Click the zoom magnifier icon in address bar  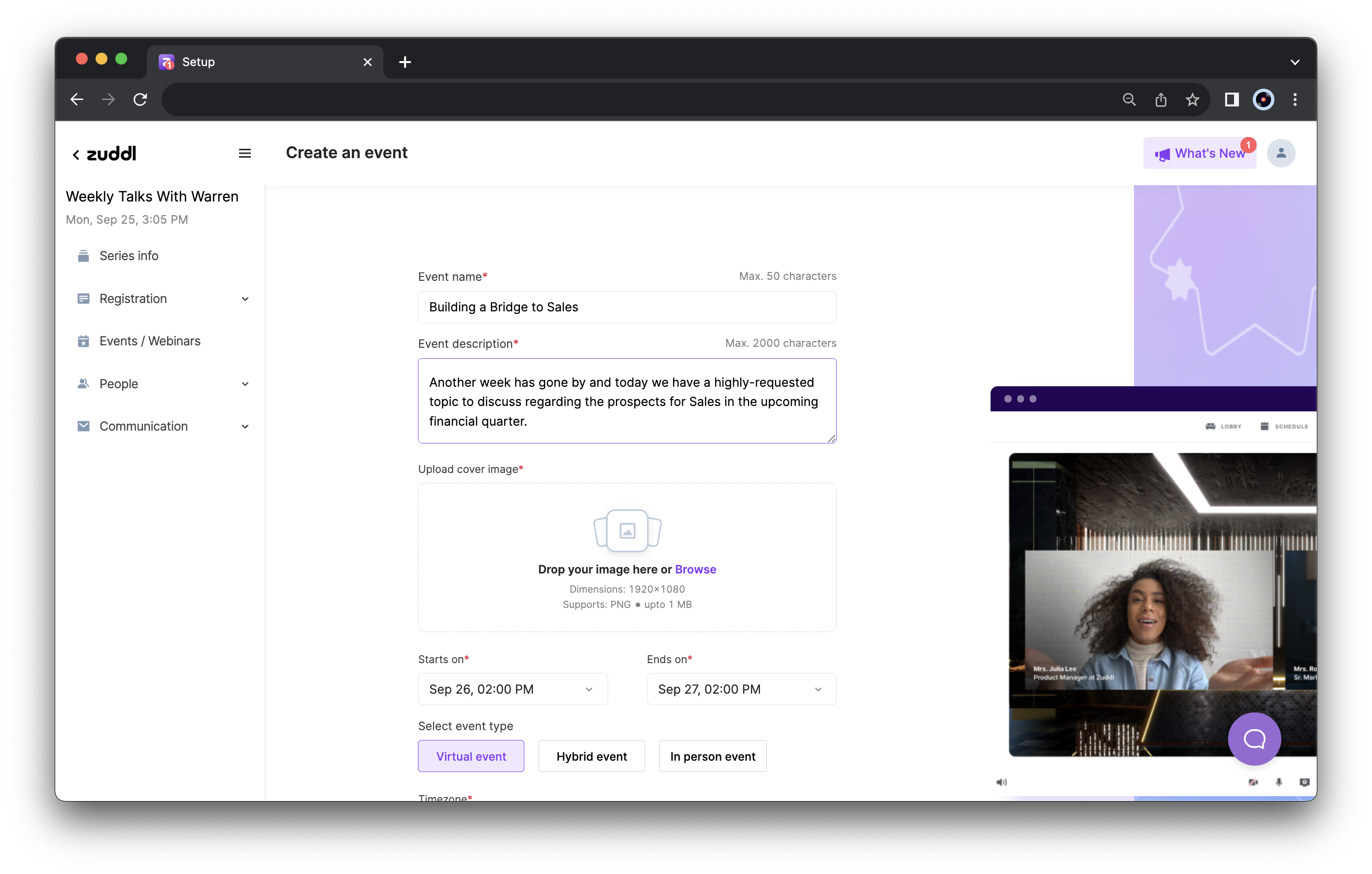[x=1129, y=100]
